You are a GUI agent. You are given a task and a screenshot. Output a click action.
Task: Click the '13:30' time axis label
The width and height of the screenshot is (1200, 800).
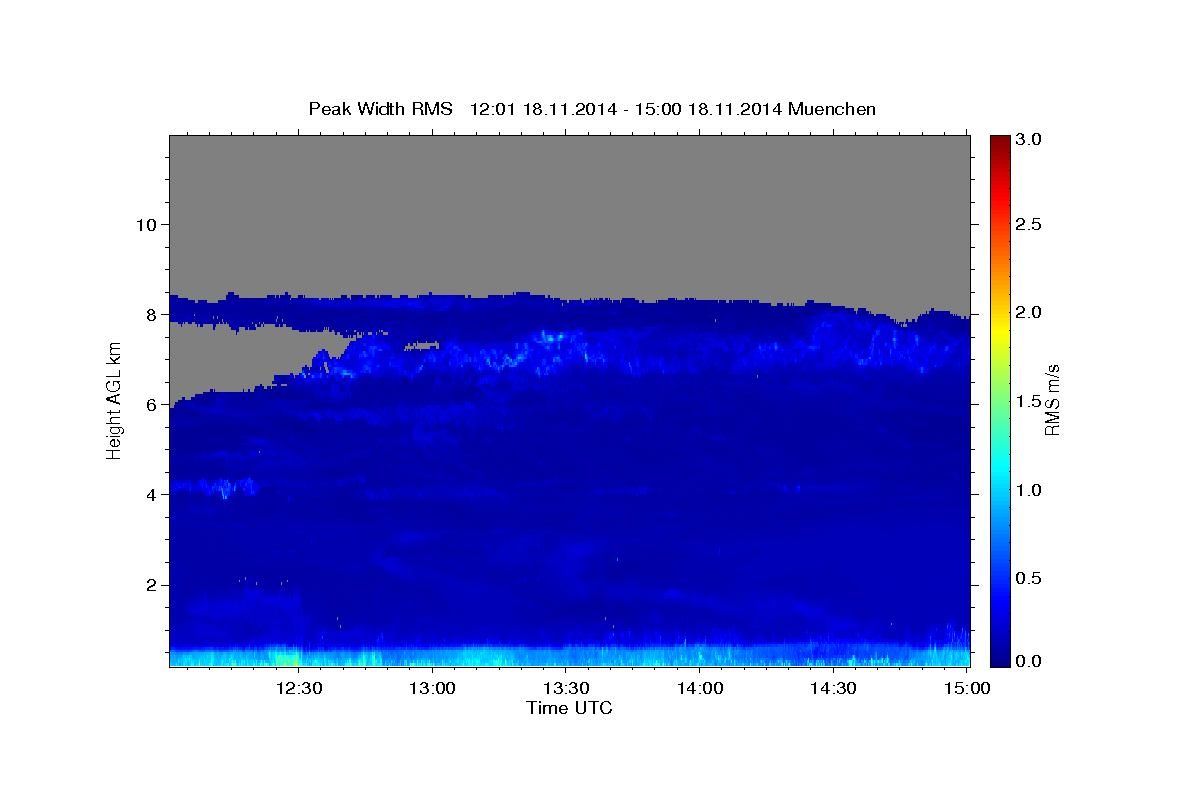(566, 688)
